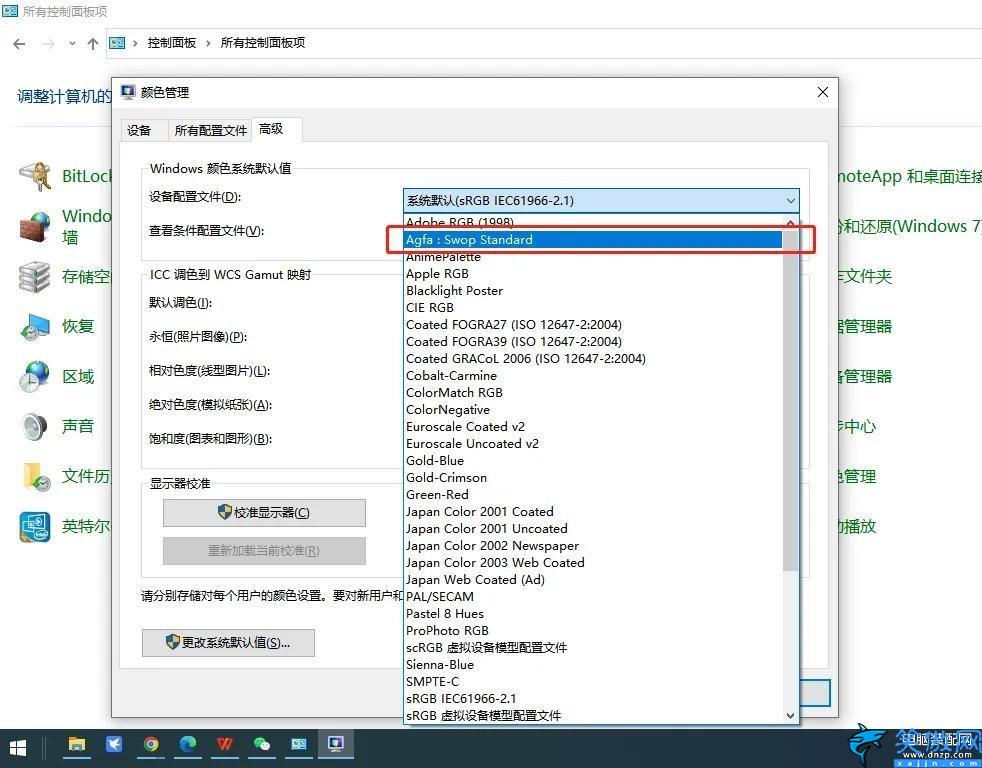This screenshot has width=982, height=768.
Task: Click the Up arrow in the navigation bar
Action: coord(93,44)
